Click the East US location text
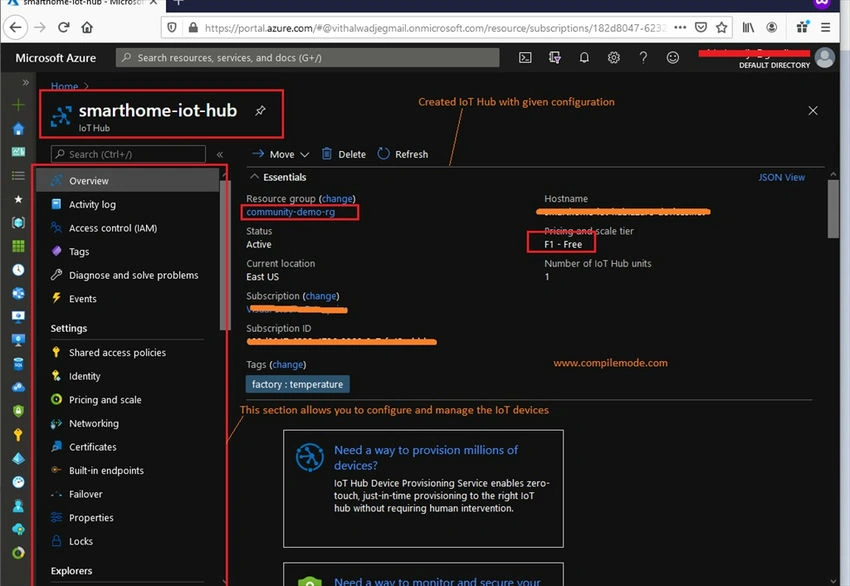 [262, 277]
